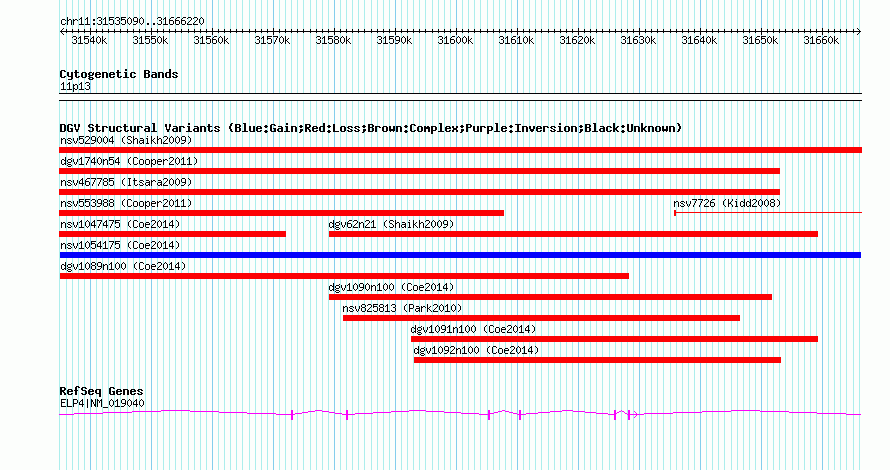Select the nsv1047475 (Coe2014) loss bar

tap(173, 234)
